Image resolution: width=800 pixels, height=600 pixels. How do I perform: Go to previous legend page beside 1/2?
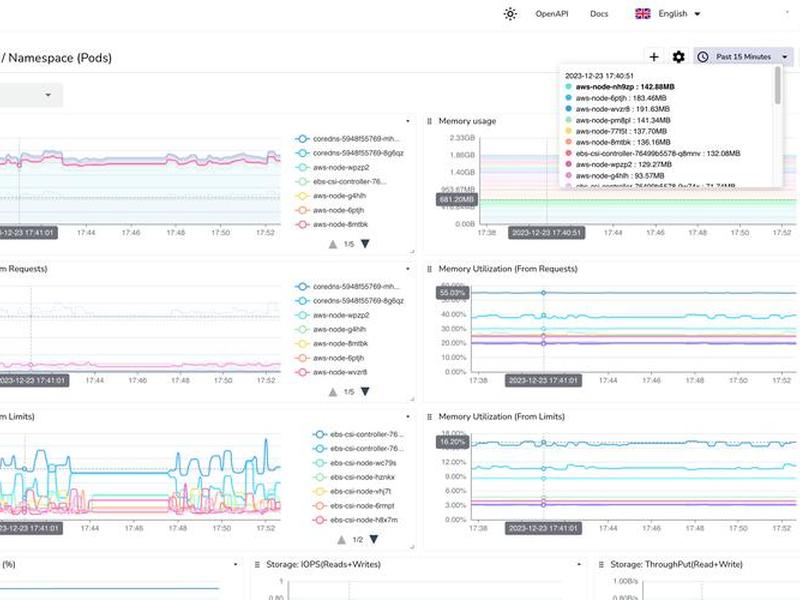click(342, 539)
